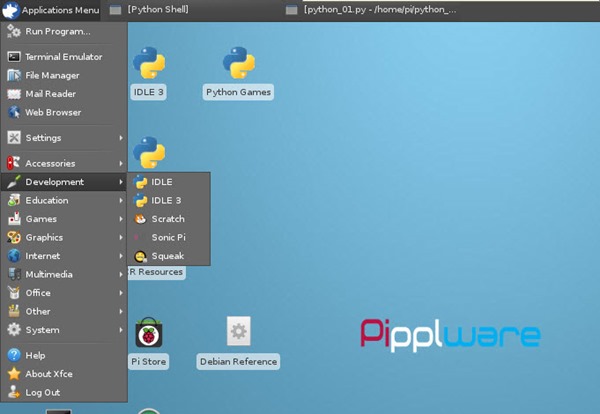
Task: Launch Terminal Emulator from menu
Action: pos(64,57)
